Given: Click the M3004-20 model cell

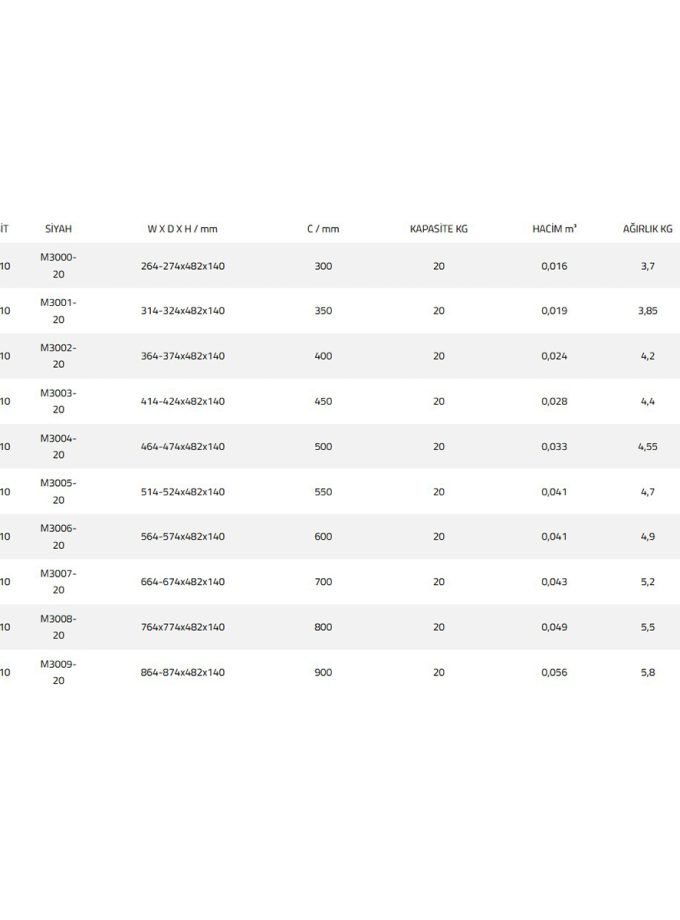Looking at the screenshot, I should (58, 446).
